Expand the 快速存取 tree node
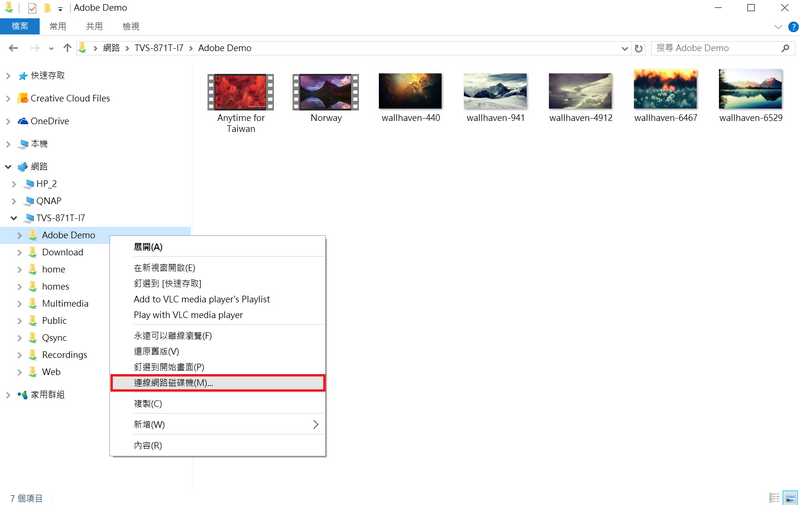Viewport: 800px width, 505px height. pos(8,76)
